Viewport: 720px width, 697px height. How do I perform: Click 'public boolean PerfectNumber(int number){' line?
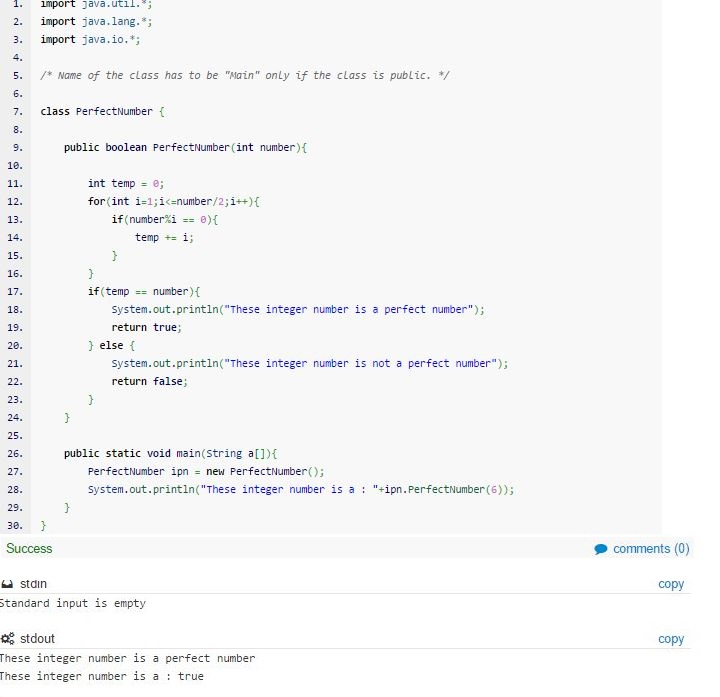[186, 147]
